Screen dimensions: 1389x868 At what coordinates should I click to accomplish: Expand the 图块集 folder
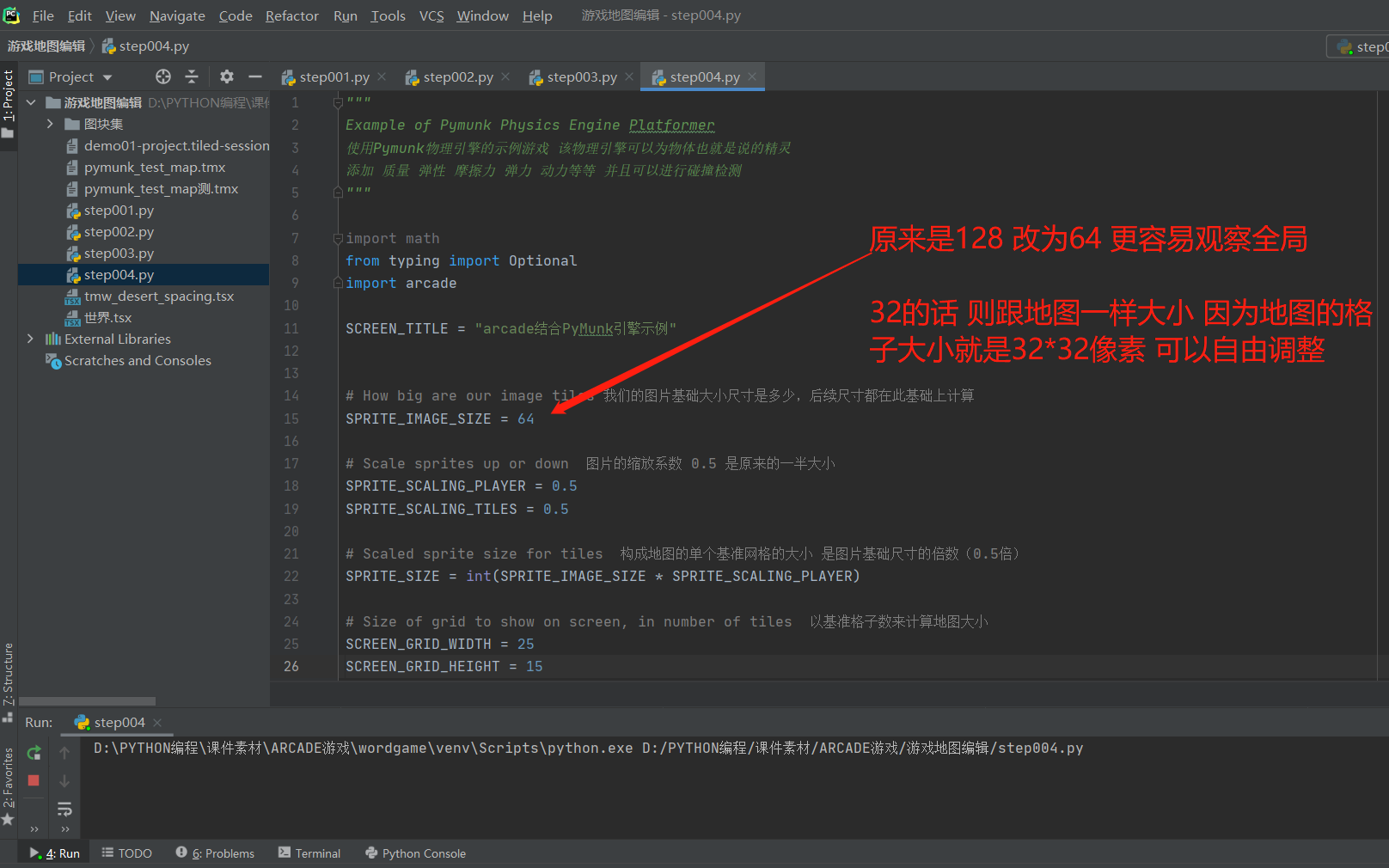[x=52, y=123]
